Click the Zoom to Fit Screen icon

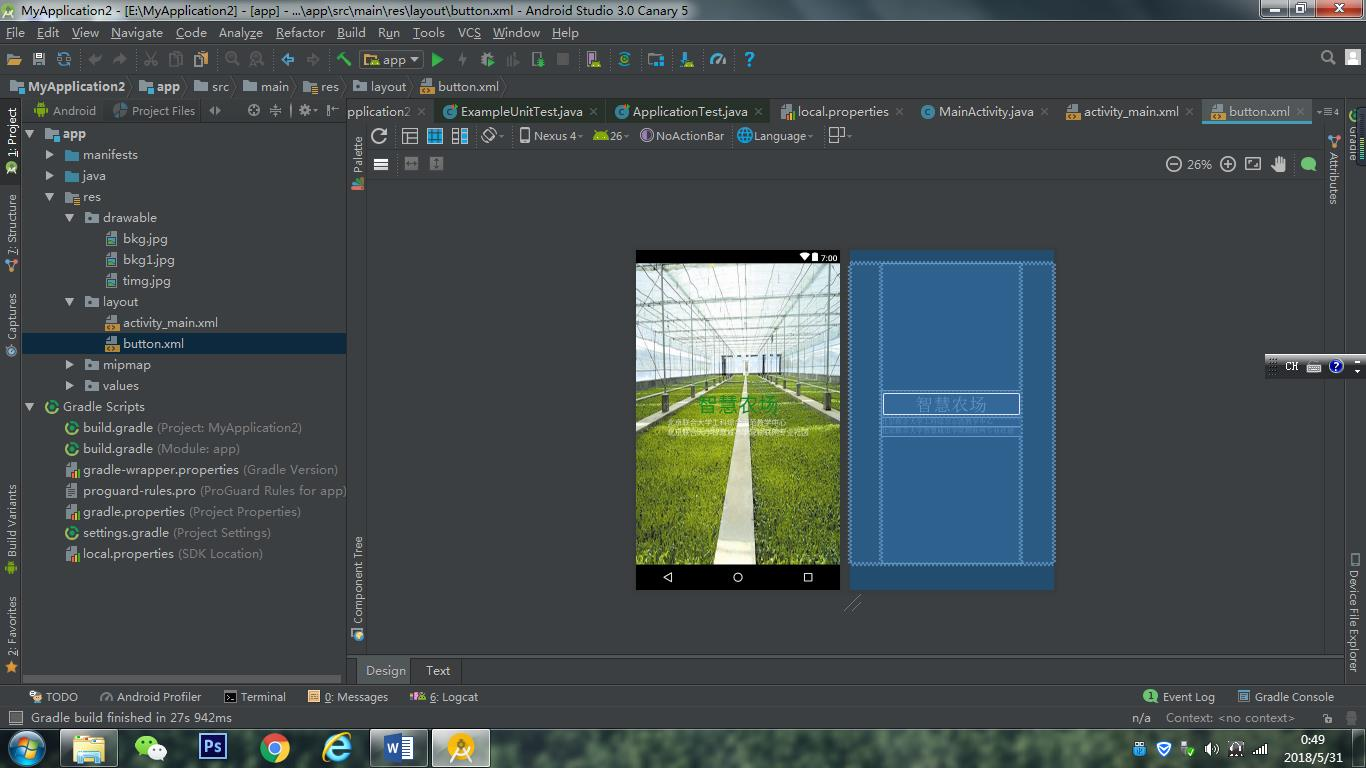[1253, 164]
